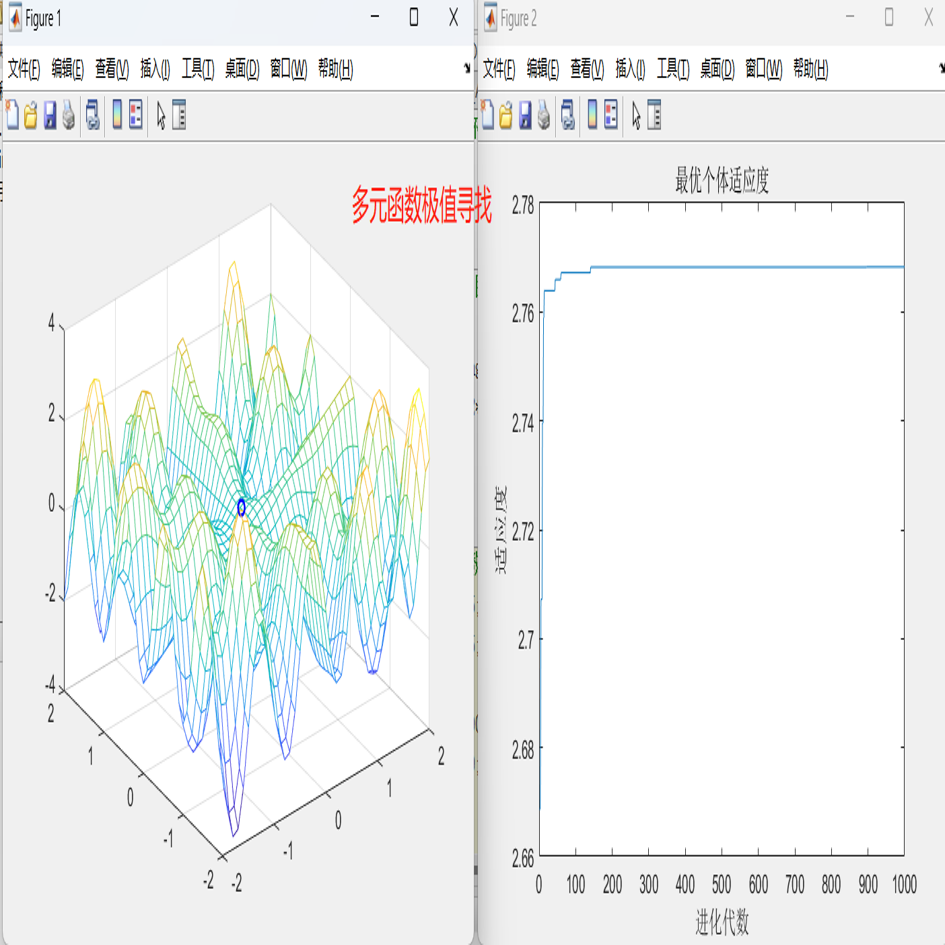Open 窗口(W) menu in Figure 2
Image resolution: width=945 pixels, height=945 pixels.
[x=764, y=69]
